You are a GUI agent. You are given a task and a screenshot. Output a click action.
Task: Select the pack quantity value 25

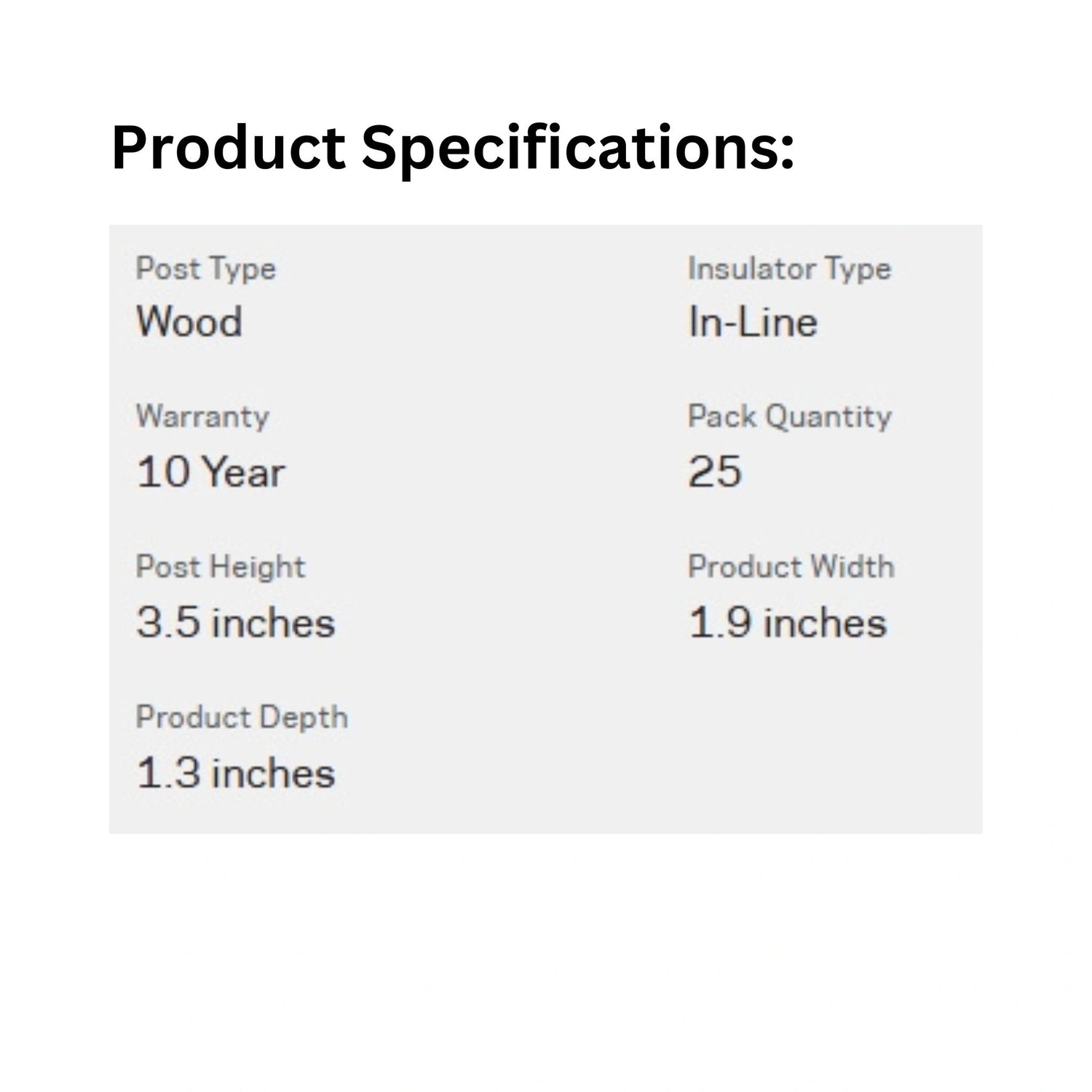[714, 472]
